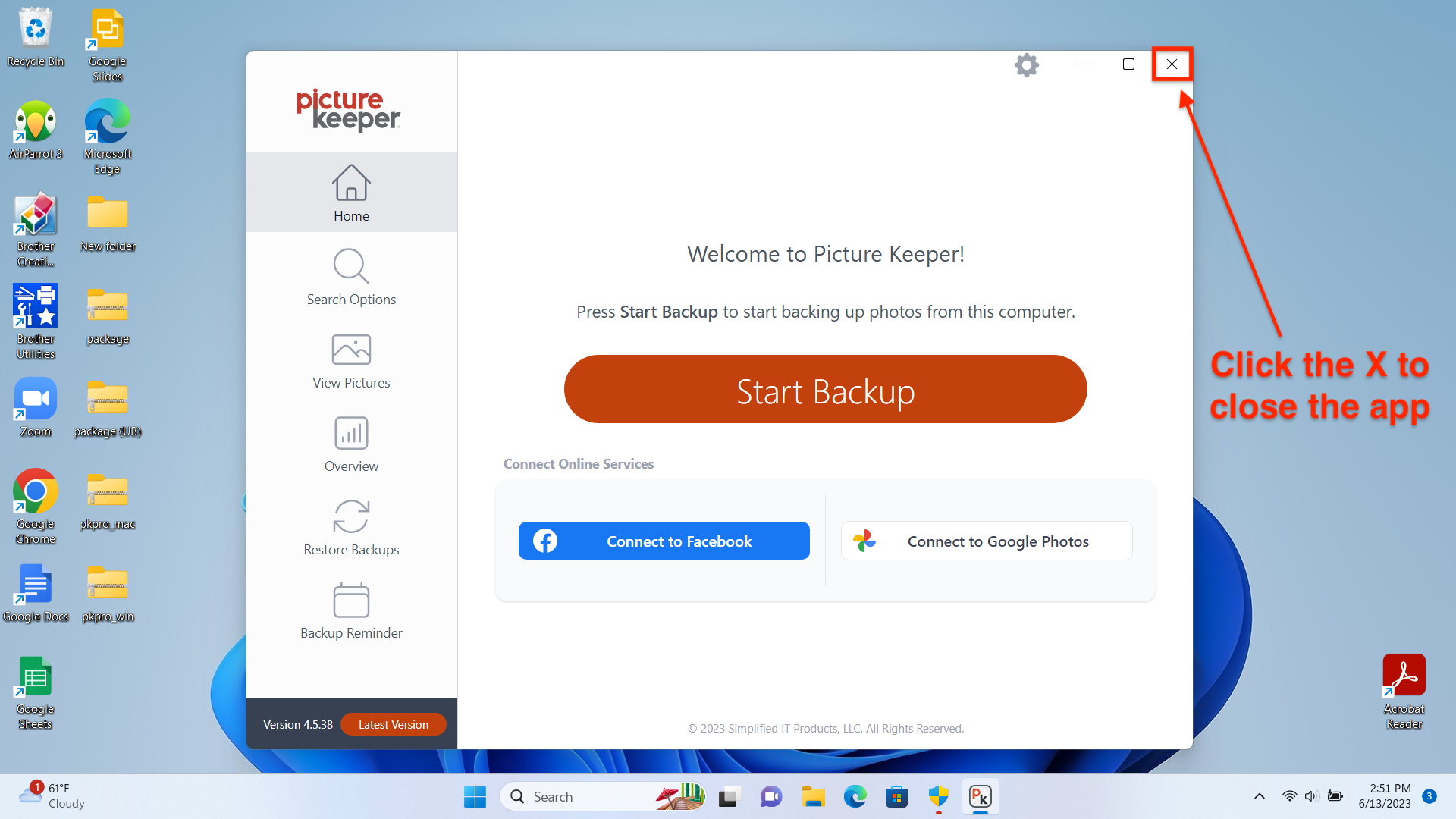Open Recycle Bin on desktop
1456x819 pixels.
36,37
